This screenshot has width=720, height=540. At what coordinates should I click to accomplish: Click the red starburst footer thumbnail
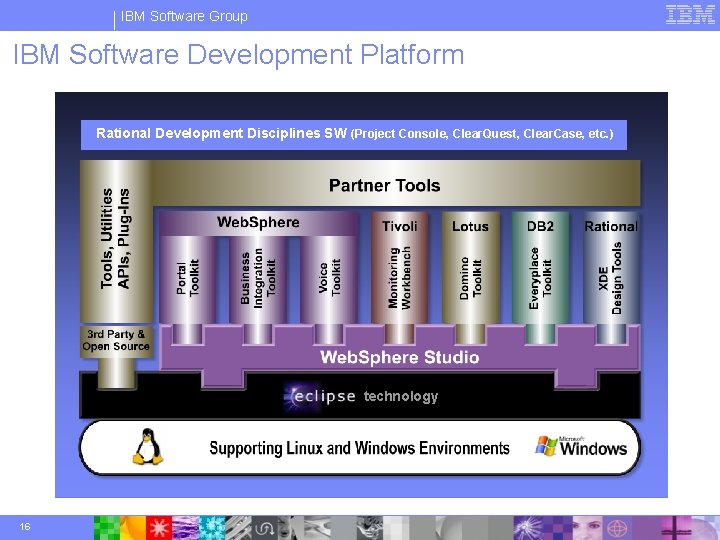pos(159,528)
